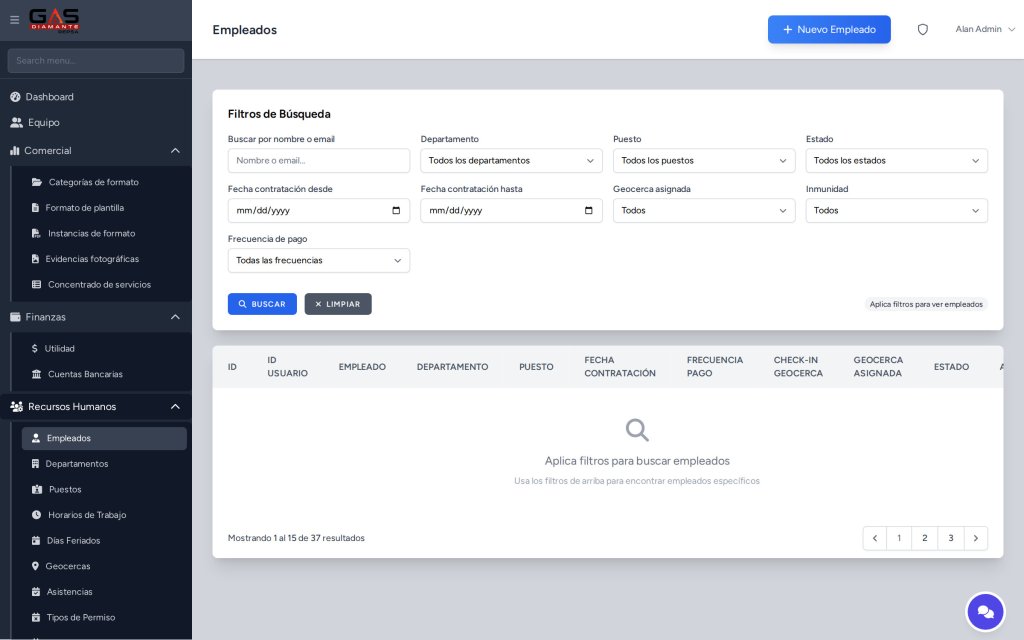Open the Puesto dropdown
The width and height of the screenshot is (1024, 640).
[x=704, y=161]
